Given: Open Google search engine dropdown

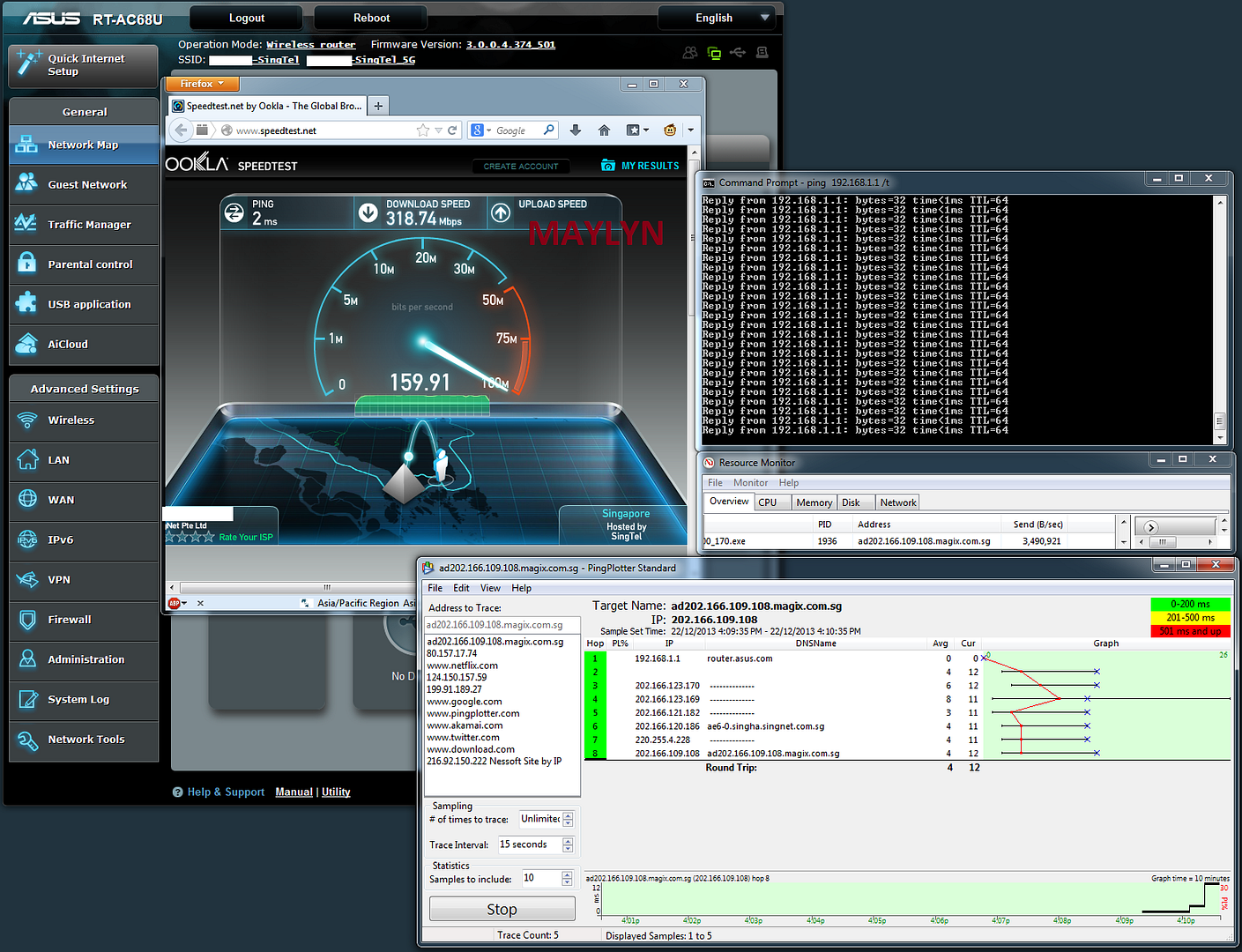Looking at the screenshot, I should [x=481, y=130].
